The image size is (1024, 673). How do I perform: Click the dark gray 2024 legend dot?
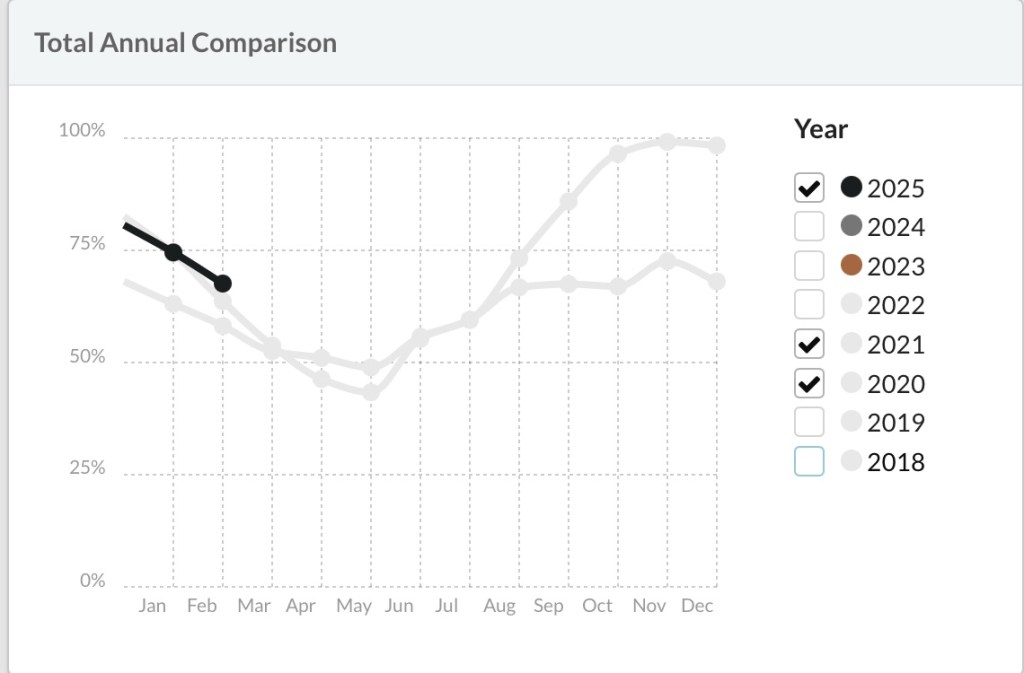click(852, 227)
